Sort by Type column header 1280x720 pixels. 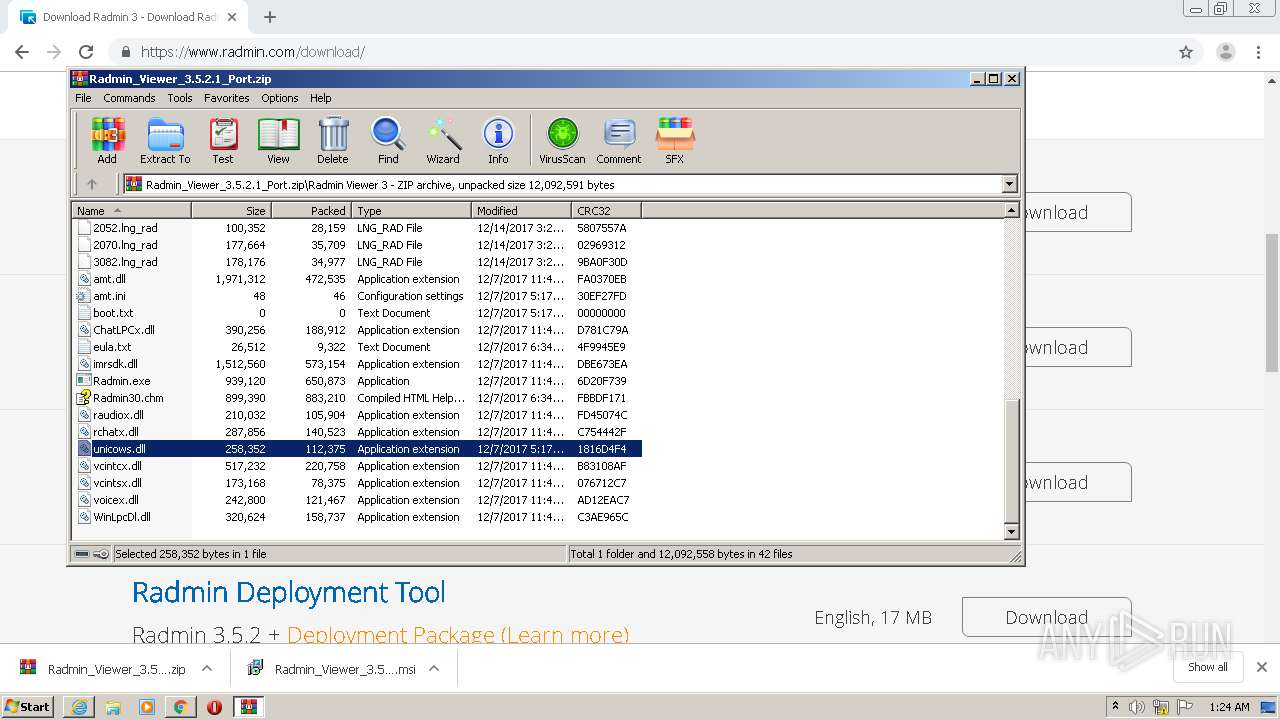pos(411,211)
